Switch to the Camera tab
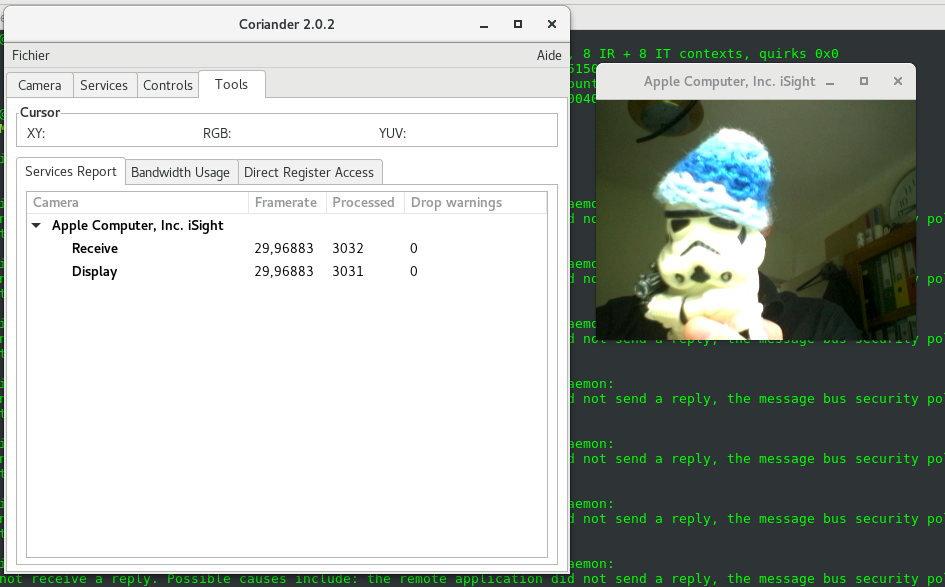The width and height of the screenshot is (945, 587). 40,85
